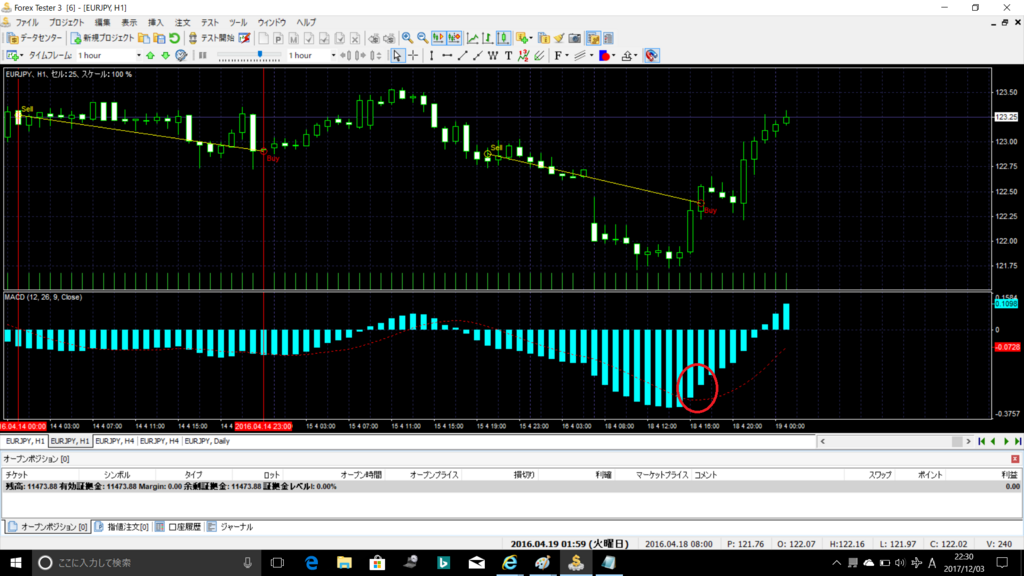Select the Elliott wave numbering tool
This screenshot has width=1024, height=576.
(524, 56)
